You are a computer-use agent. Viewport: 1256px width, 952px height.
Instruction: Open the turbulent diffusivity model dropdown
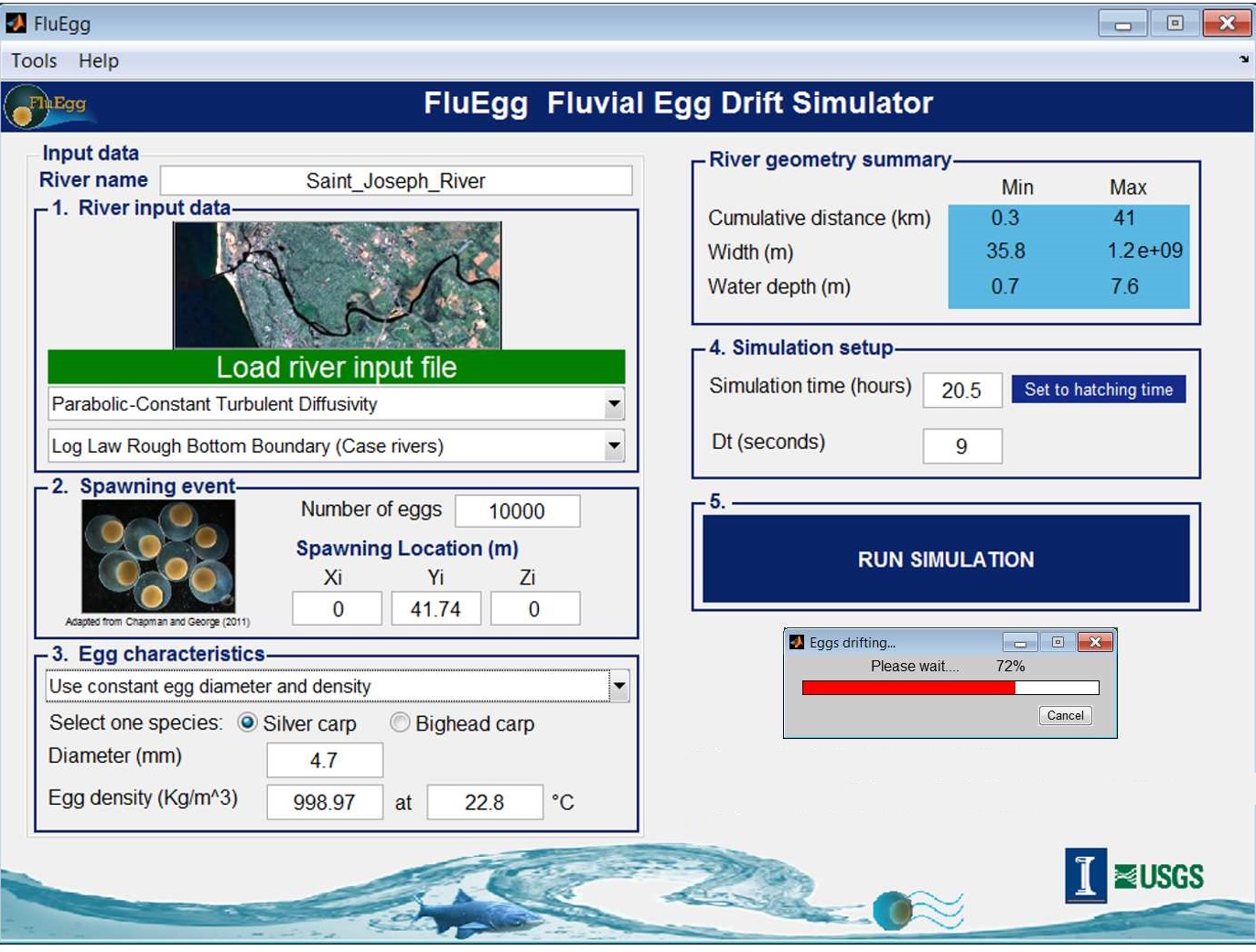coord(614,403)
